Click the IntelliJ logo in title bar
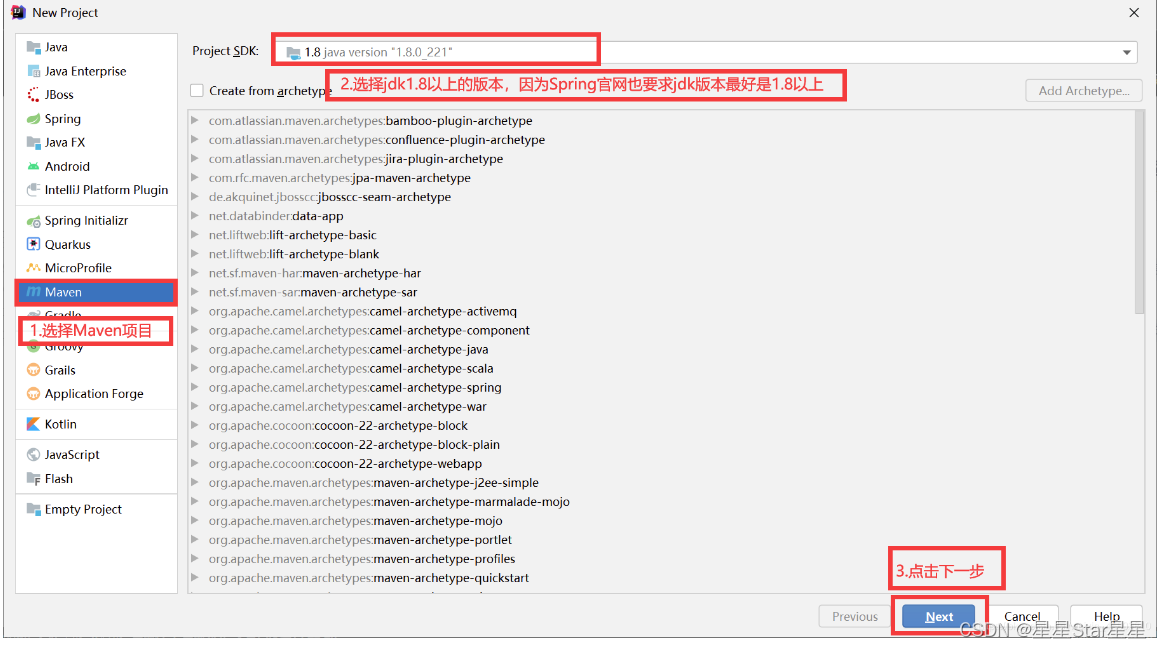1162x648 pixels. click(x=18, y=13)
